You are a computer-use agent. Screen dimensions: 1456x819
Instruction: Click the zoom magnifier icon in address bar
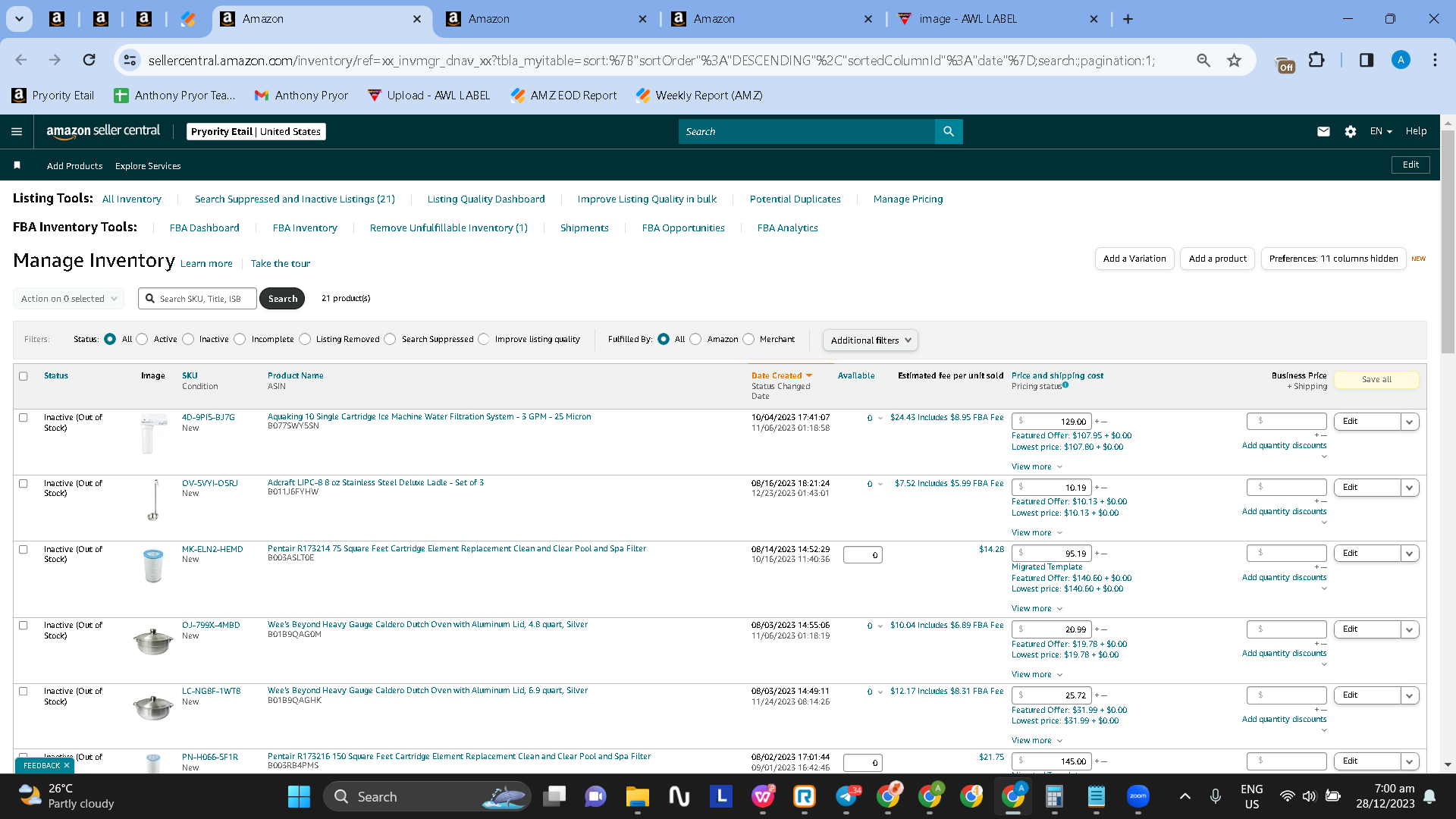(1203, 60)
